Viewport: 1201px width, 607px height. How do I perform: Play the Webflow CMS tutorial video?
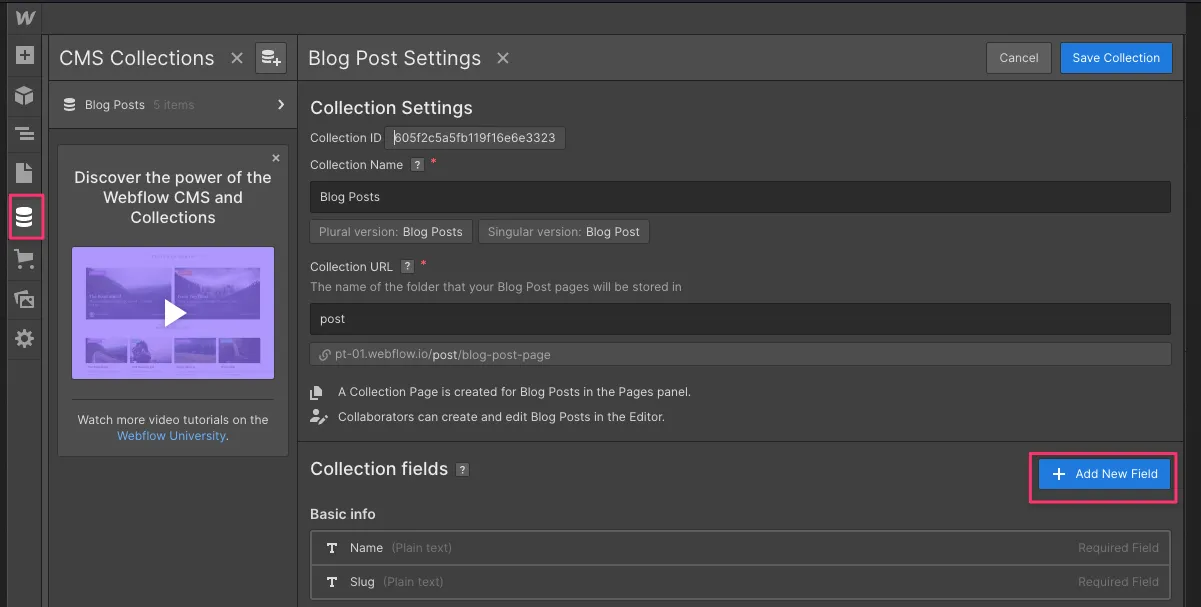(x=174, y=313)
